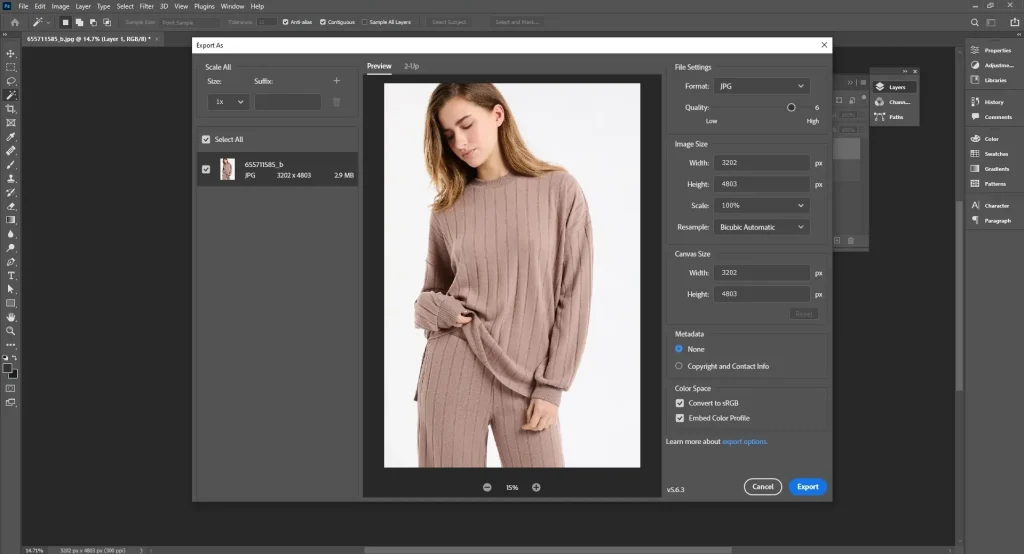Select the Move tool
Image resolution: width=1024 pixels, height=554 pixels.
point(10,54)
